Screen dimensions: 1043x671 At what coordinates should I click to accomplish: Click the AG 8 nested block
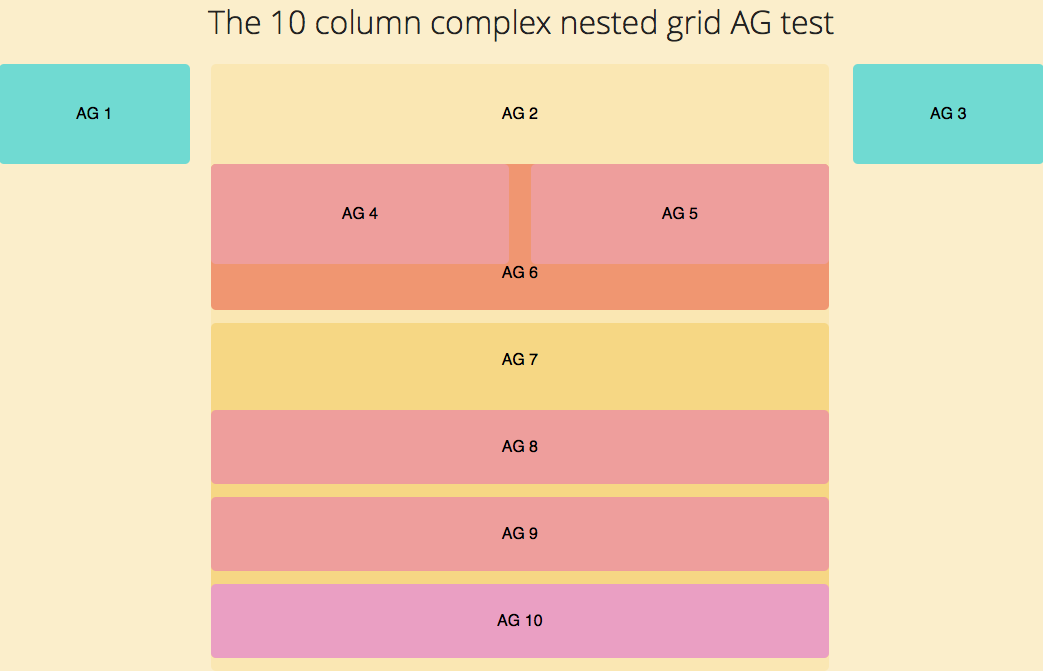pos(519,447)
